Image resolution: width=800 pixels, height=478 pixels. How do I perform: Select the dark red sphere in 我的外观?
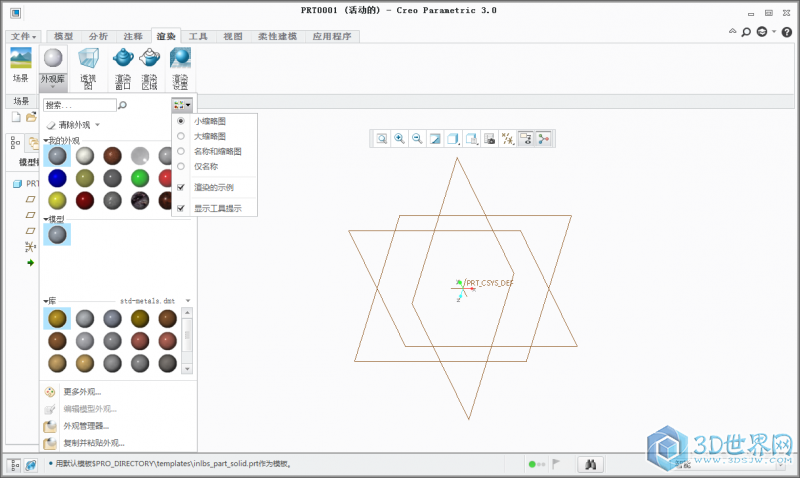pyautogui.click(x=85, y=200)
